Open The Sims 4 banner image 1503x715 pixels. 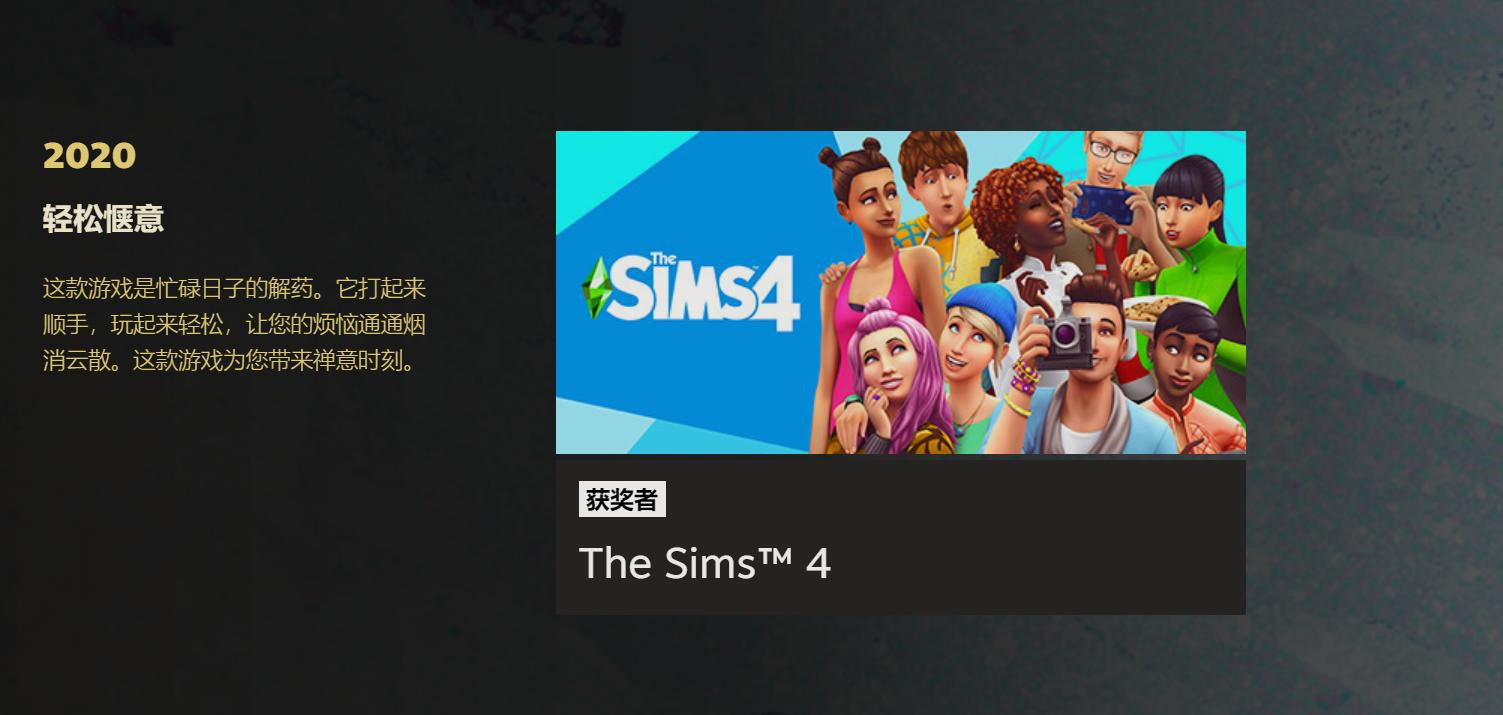coord(901,292)
